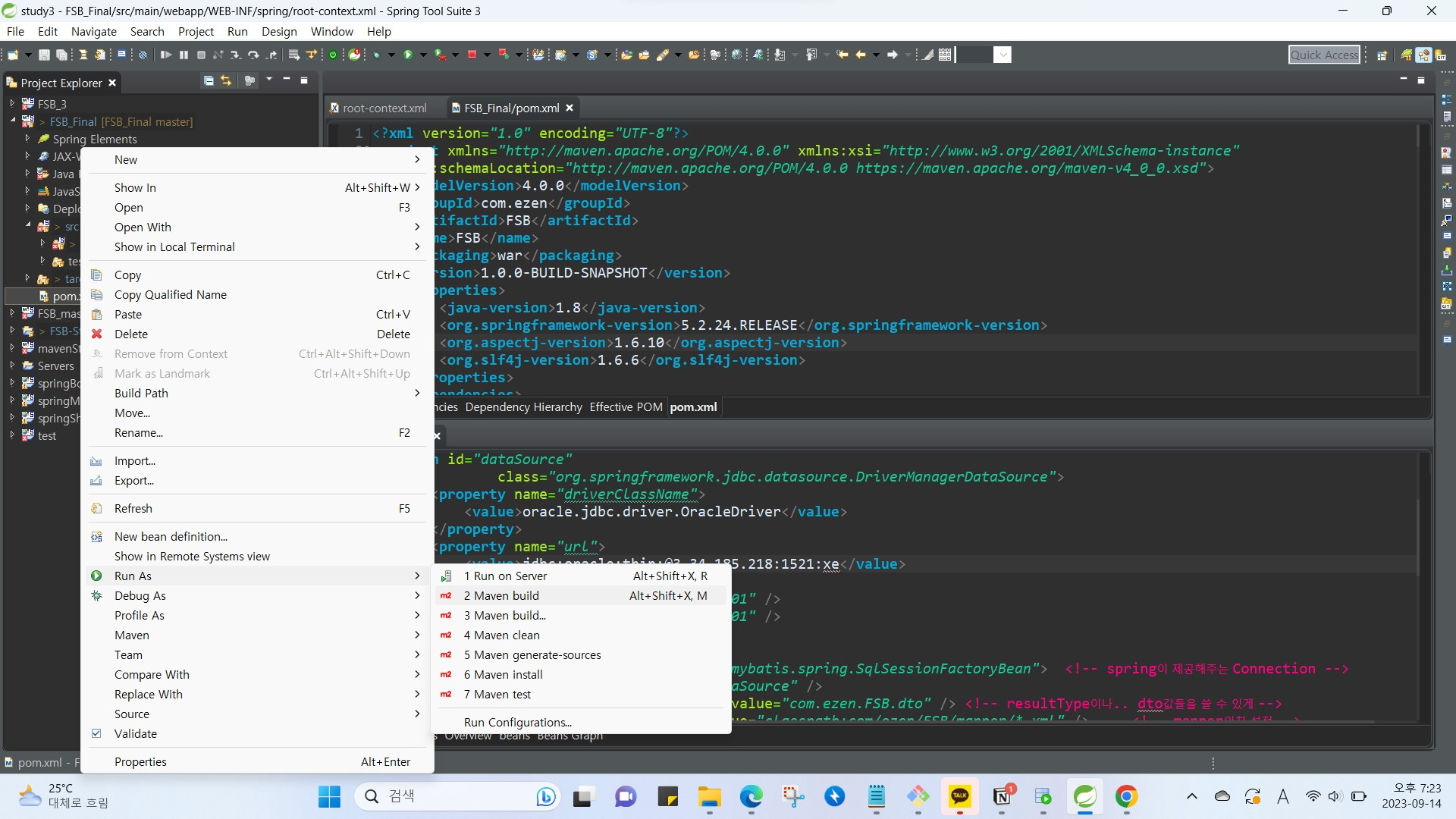Screen dimensions: 1456x819
Task: Expand the FSB_3 project node
Action: click(12, 103)
